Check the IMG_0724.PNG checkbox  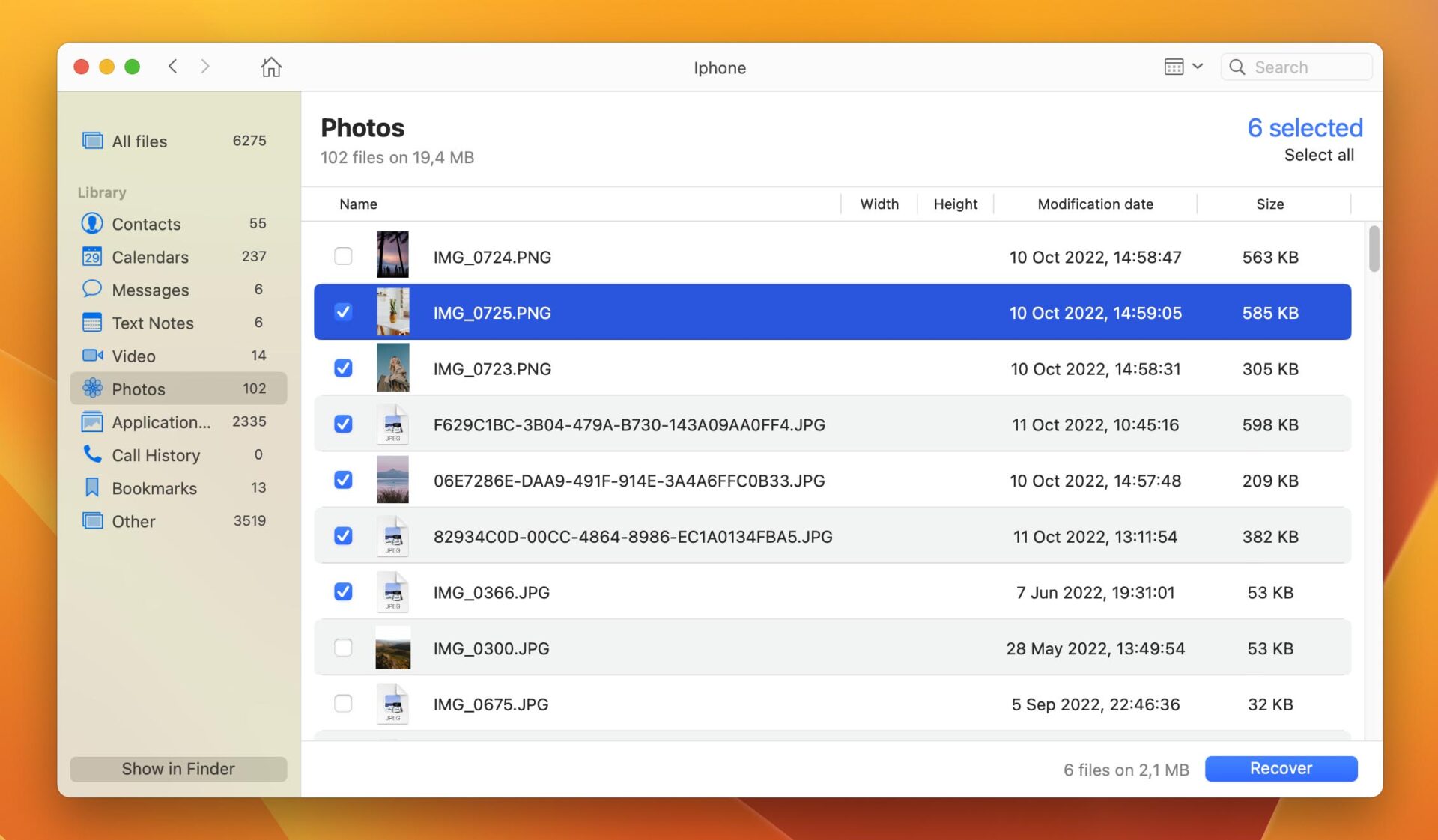pyautogui.click(x=343, y=257)
